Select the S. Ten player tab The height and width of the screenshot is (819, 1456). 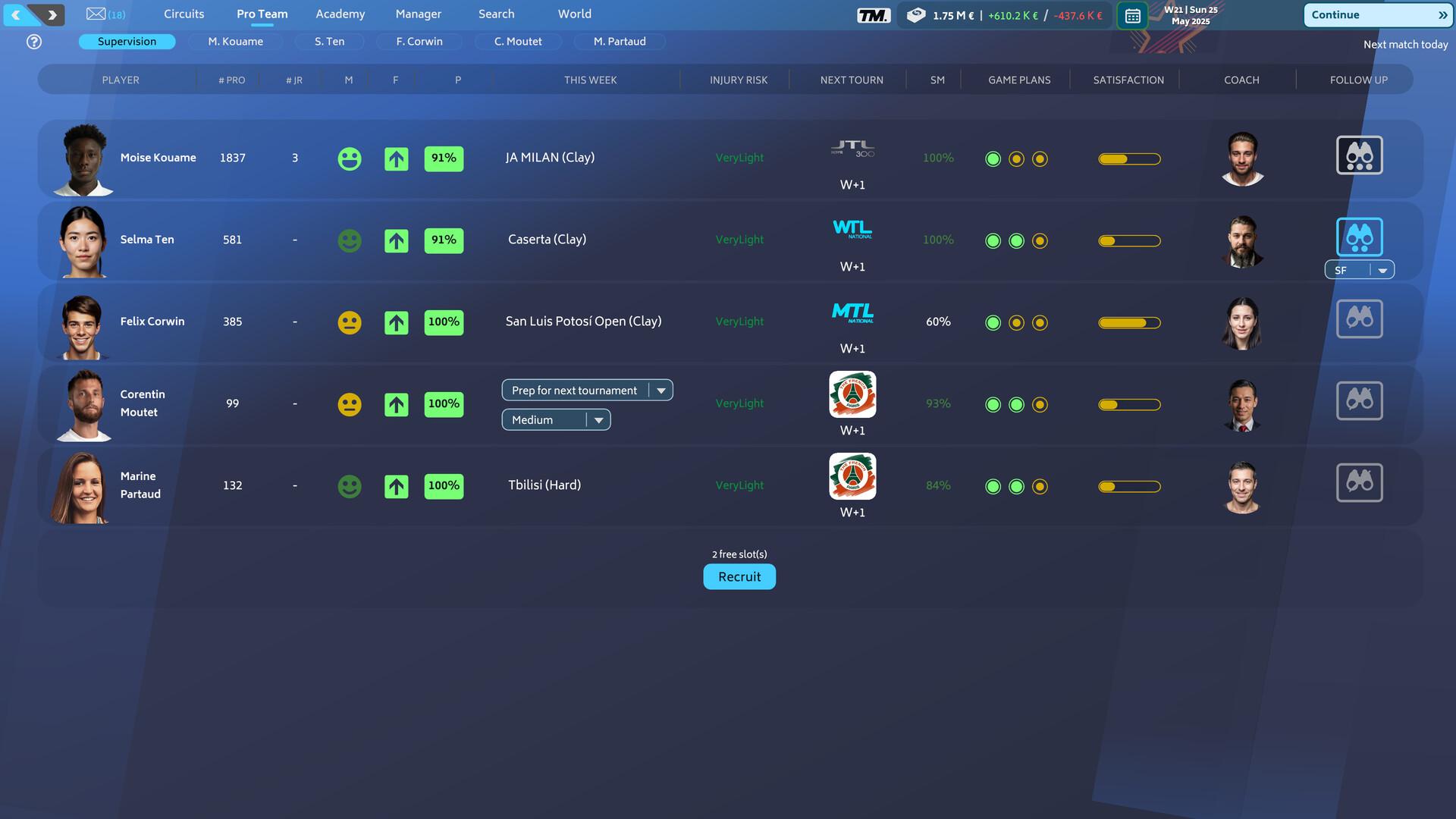[x=329, y=42]
